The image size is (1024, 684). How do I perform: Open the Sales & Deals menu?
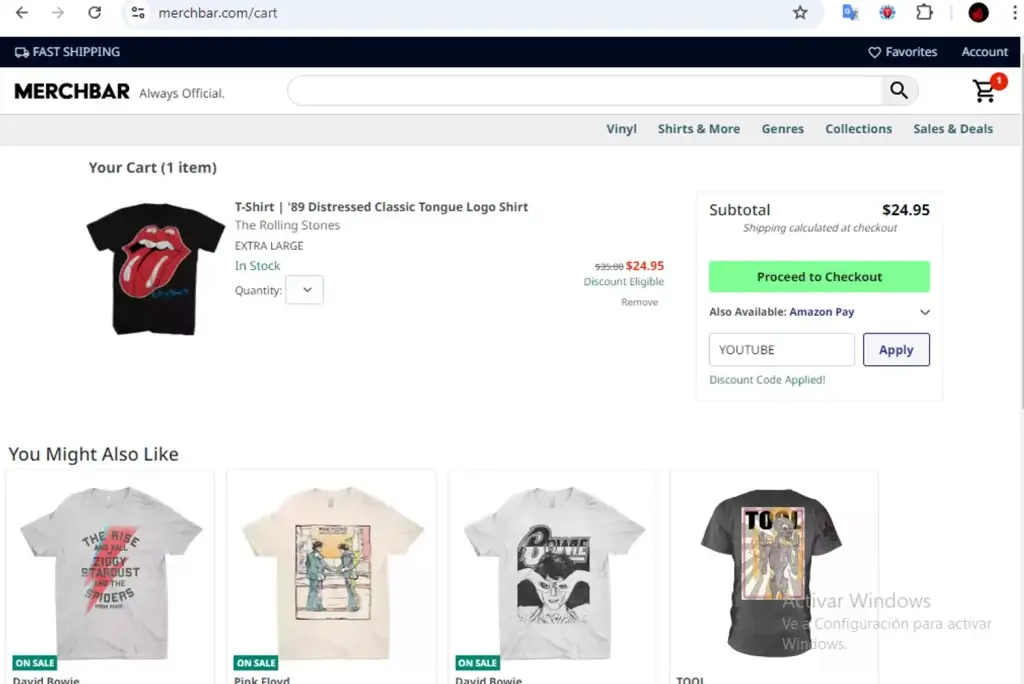point(953,129)
